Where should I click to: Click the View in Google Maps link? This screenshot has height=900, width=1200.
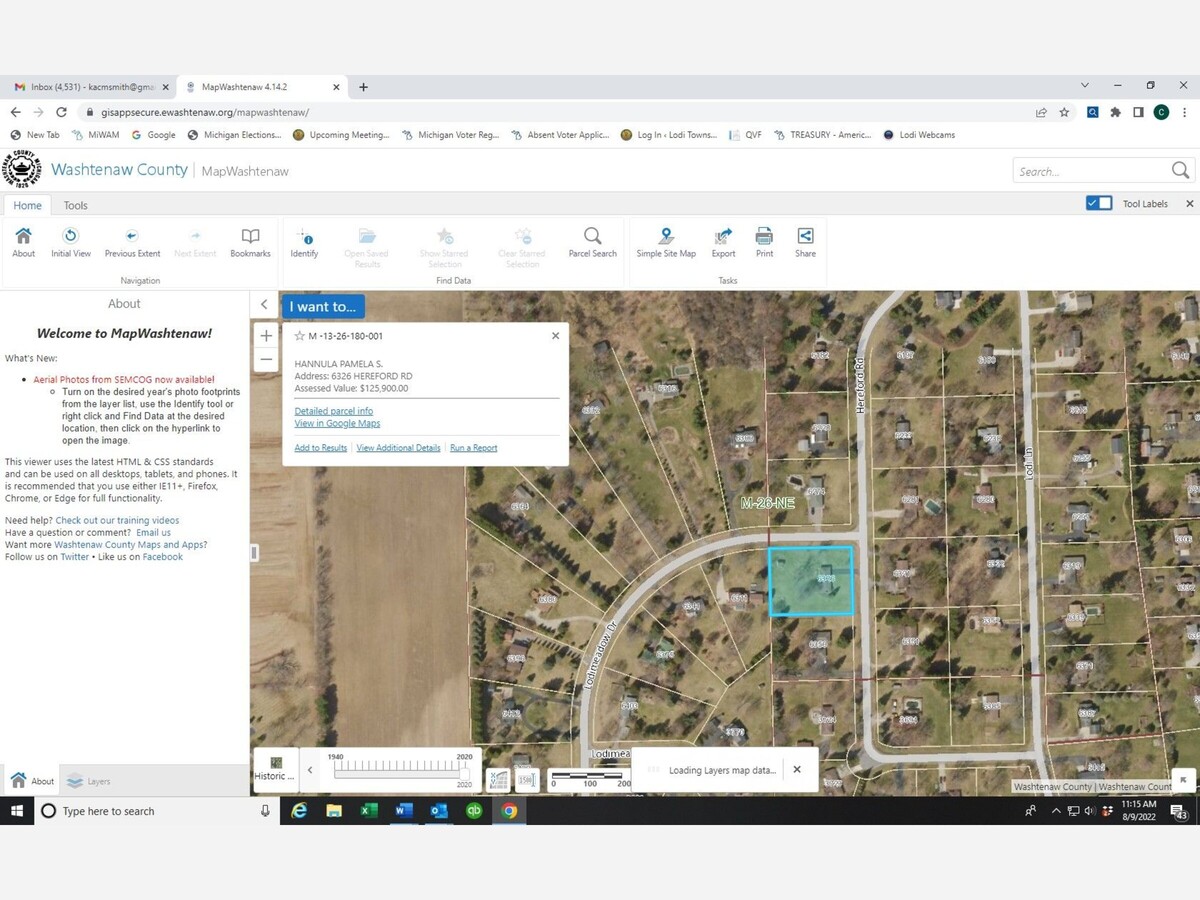(337, 424)
